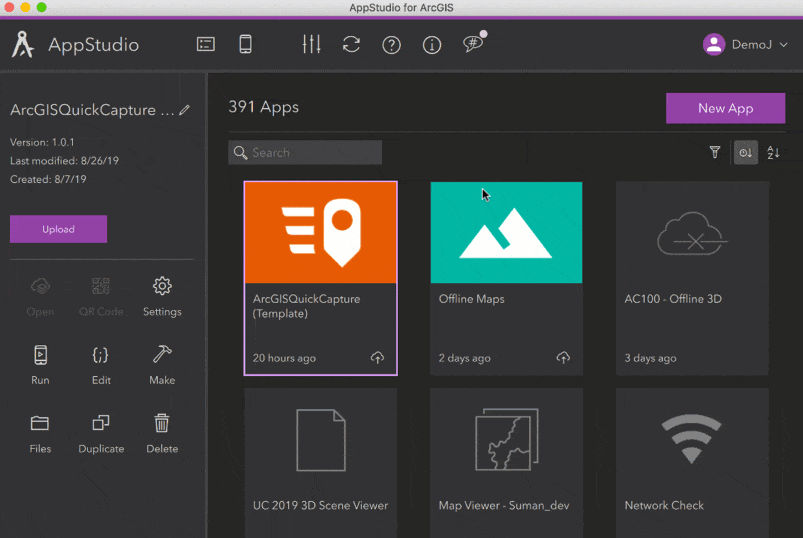Open the desktop gallery view icon
803x538 pixels.
click(x=205, y=45)
